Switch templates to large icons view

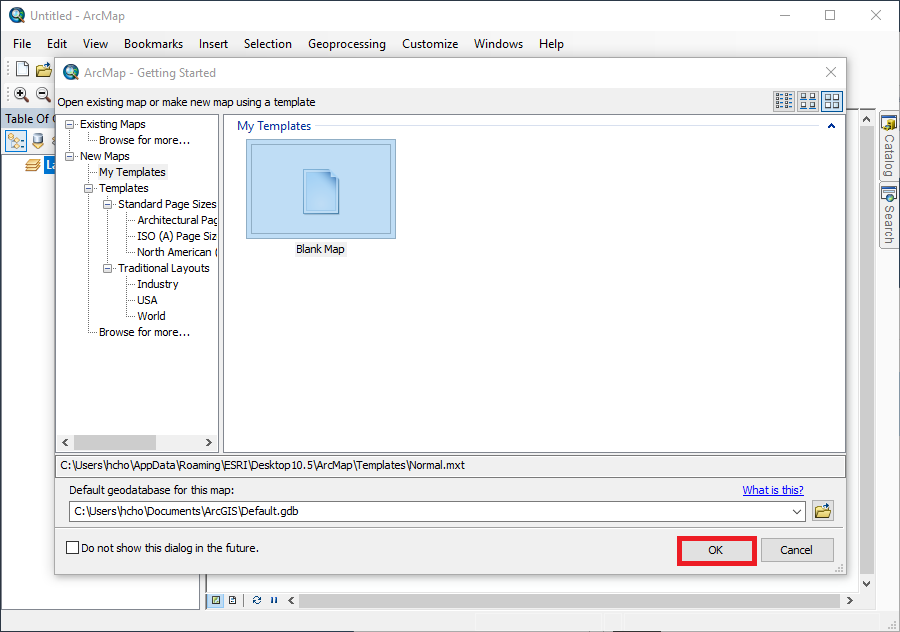832,101
